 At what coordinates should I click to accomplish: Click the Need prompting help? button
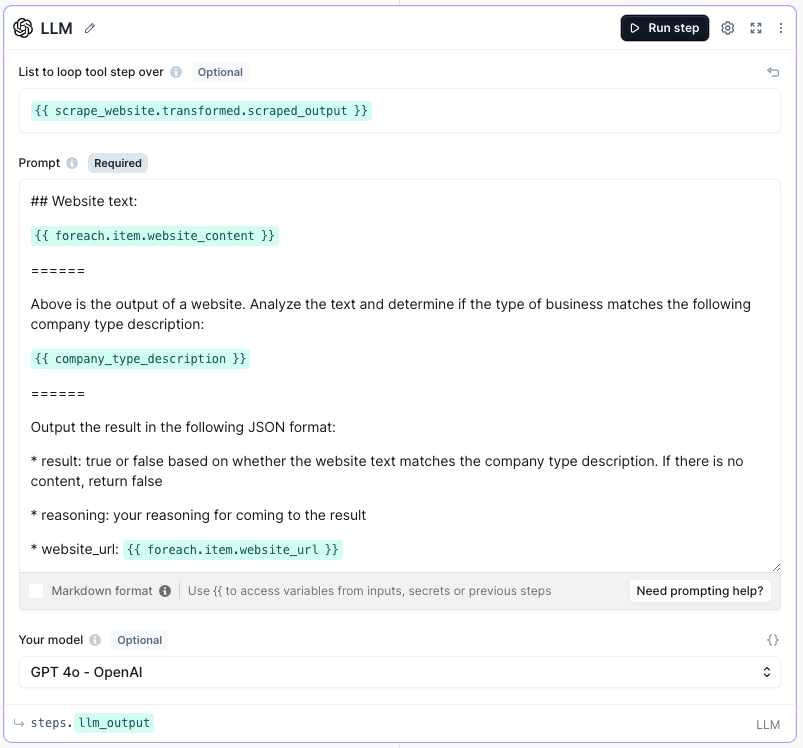tap(700, 591)
